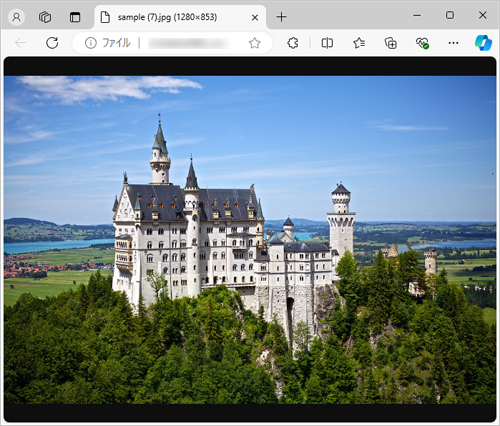Open the Copilot sidebar icon
Screen dimensions: 500x426
pos(483,43)
